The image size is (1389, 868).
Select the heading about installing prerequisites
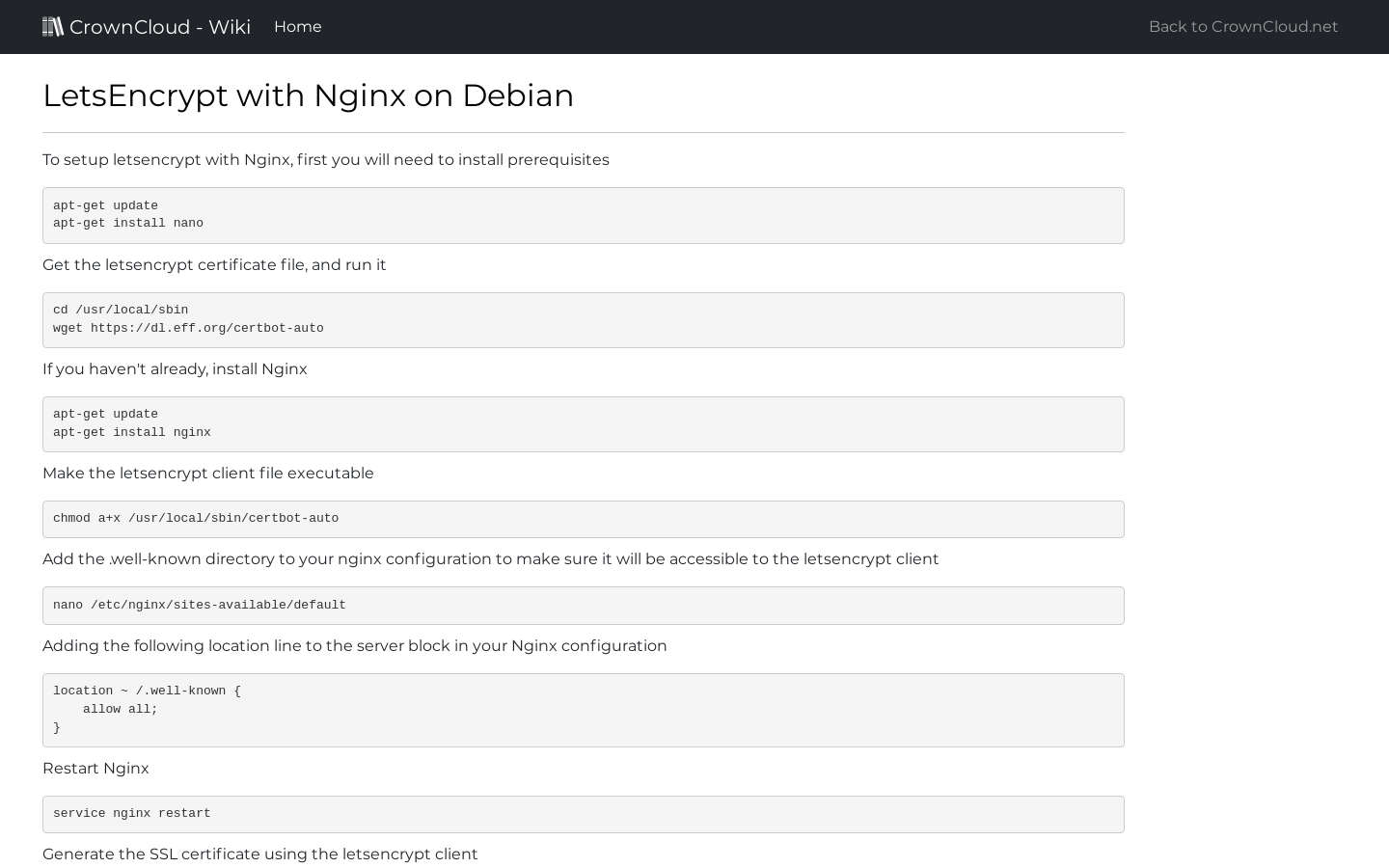point(326,159)
